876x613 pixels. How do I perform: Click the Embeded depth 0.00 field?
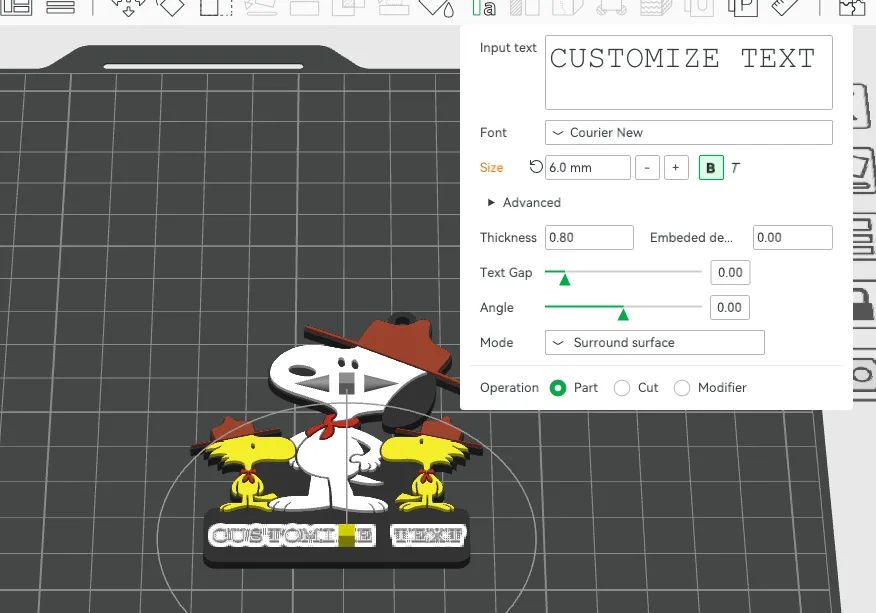tap(792, 237)
